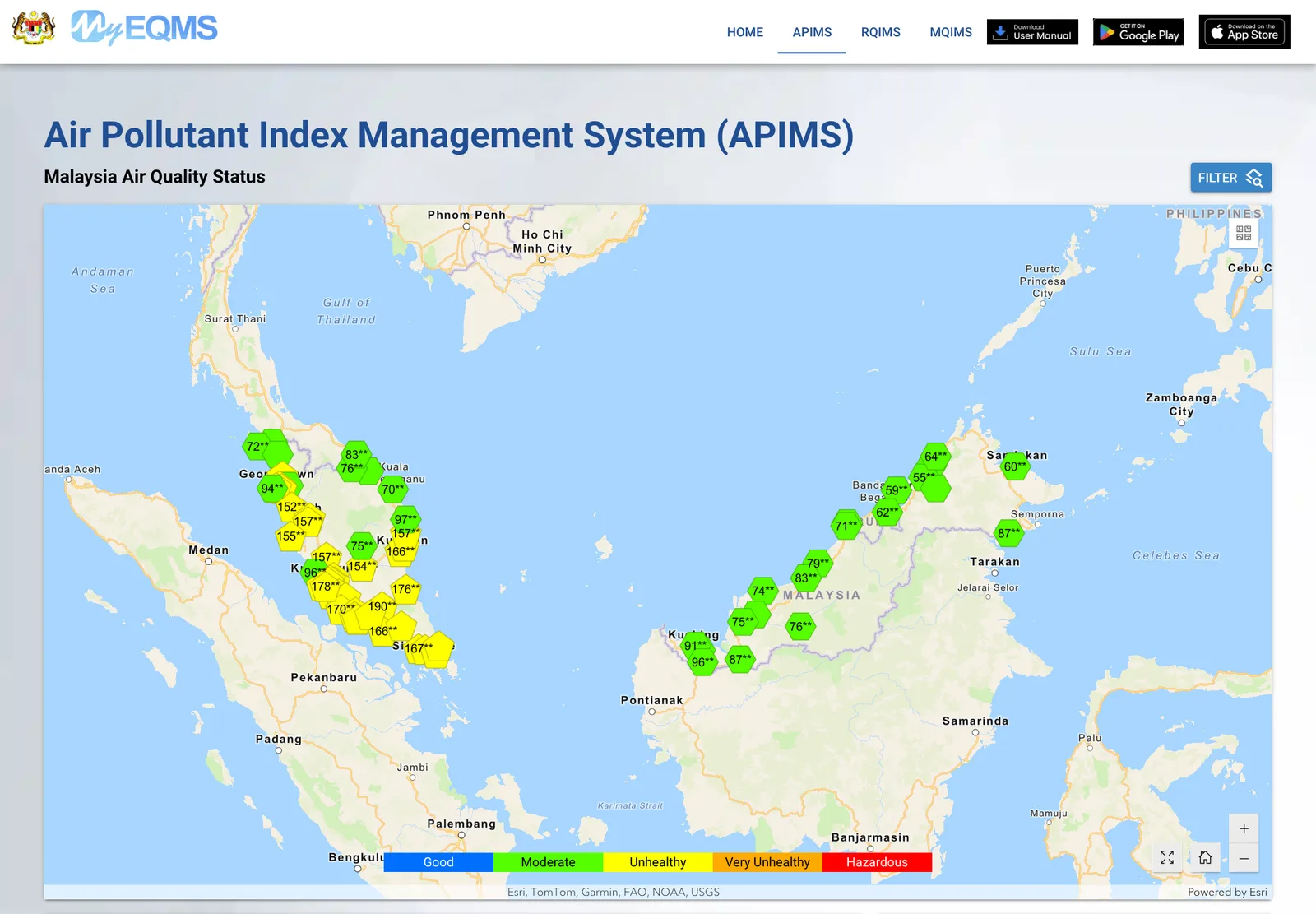
Task: Click the orange Very Unhealthy legend swatch
Action: click(767, 862)
